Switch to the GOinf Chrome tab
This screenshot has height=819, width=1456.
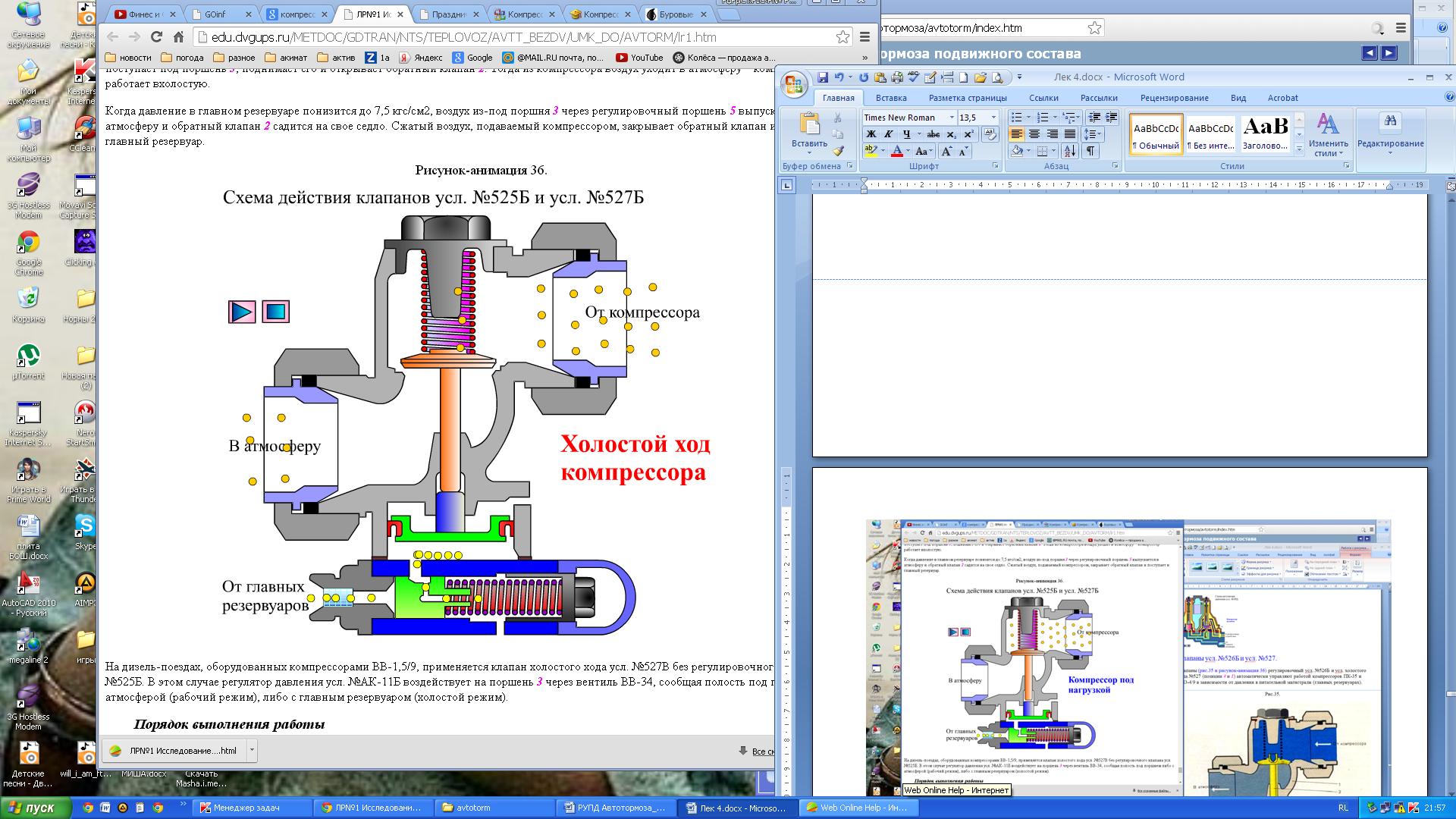click(x=219, y=14)
